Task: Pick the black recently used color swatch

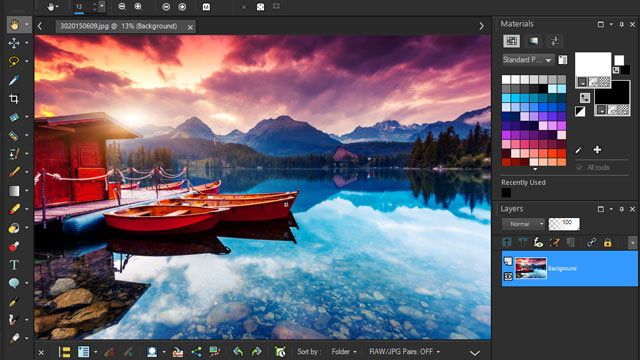Action: (506, 193)
